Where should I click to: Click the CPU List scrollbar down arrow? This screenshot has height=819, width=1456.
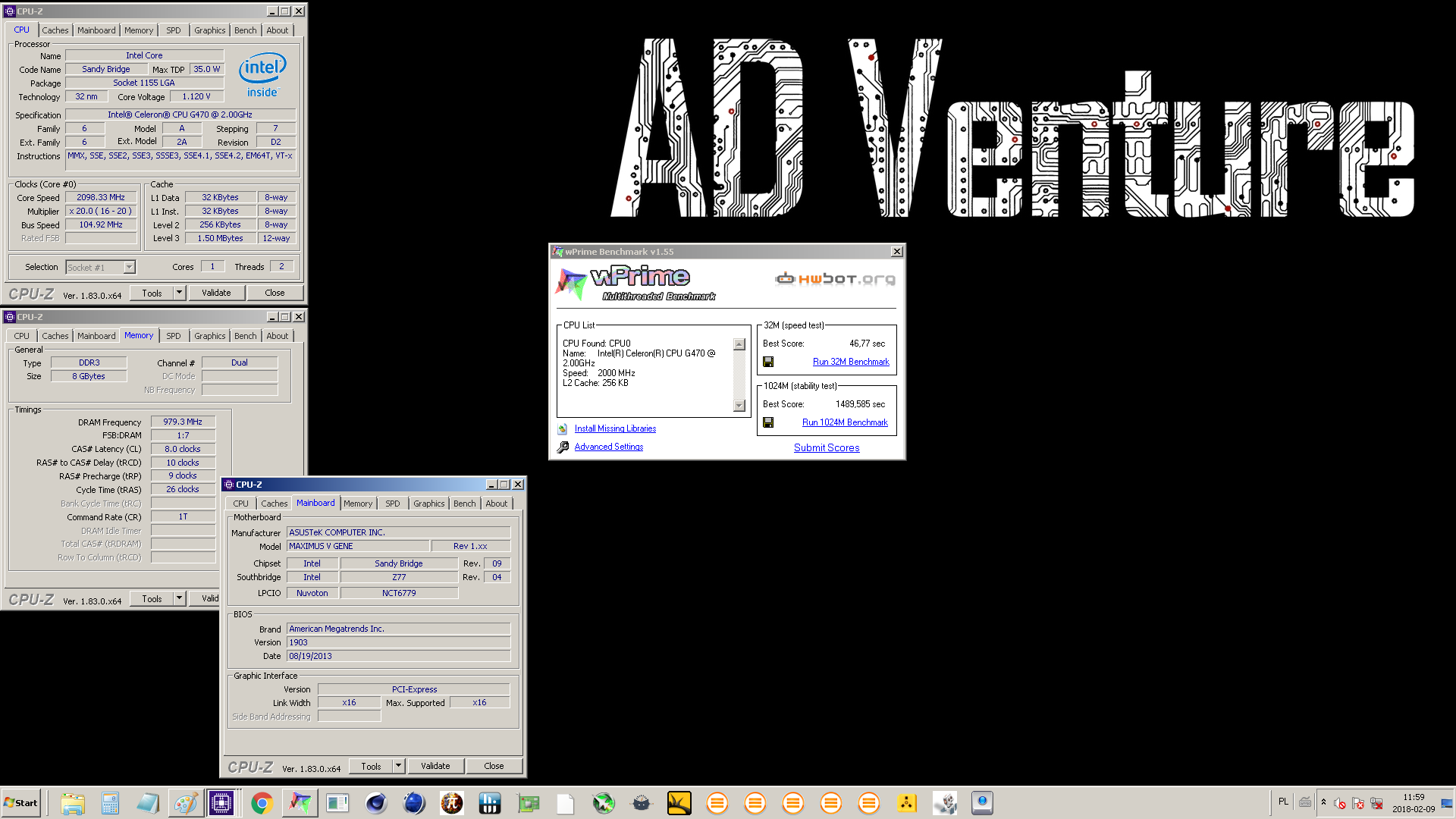(739, 406)
